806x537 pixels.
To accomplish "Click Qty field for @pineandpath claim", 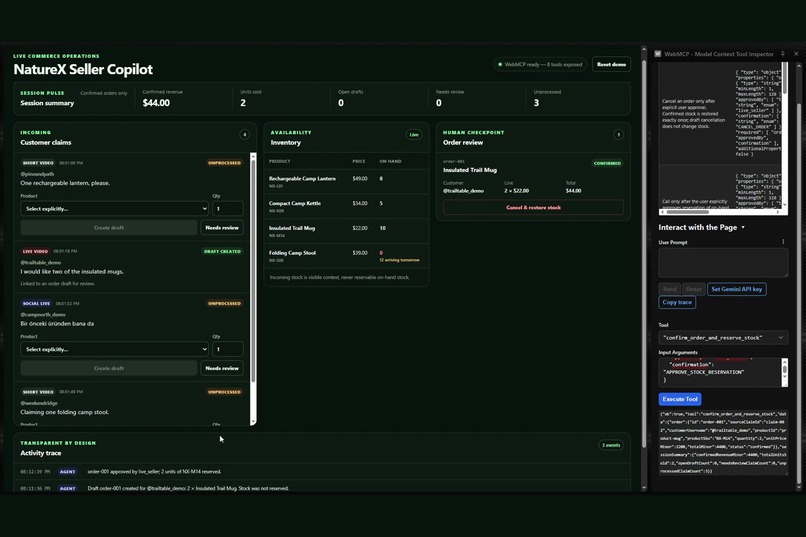I will [227, 209].
